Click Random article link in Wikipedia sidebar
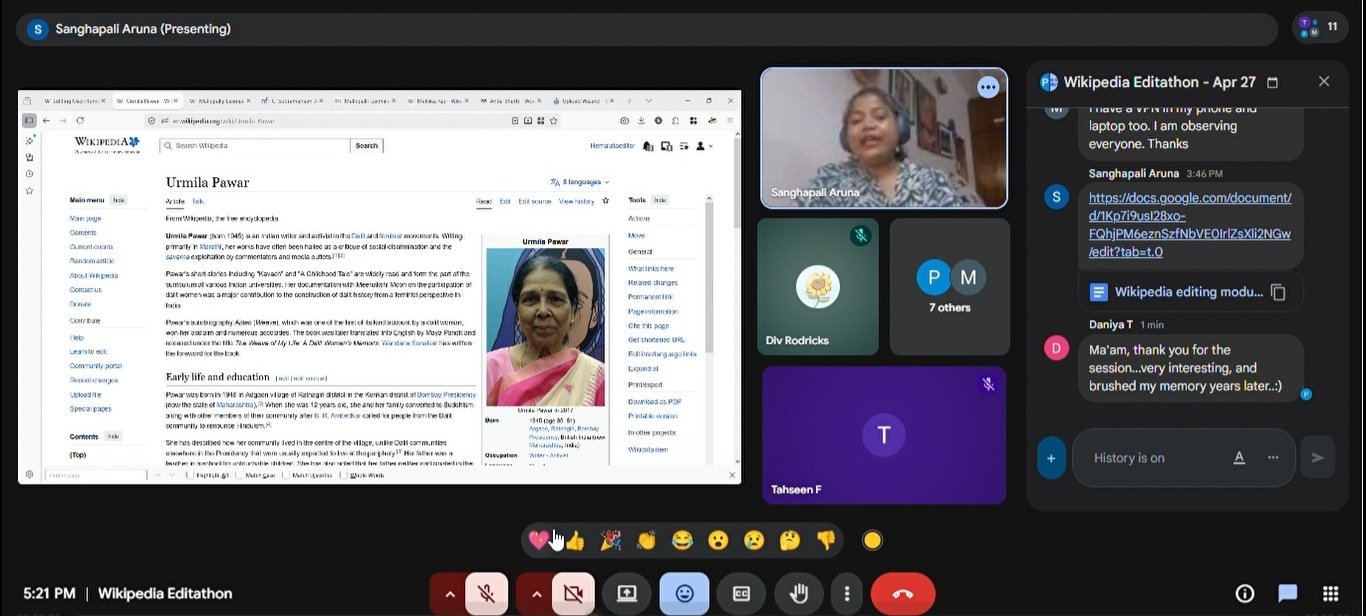1366x616 pixels. (90, 261)
